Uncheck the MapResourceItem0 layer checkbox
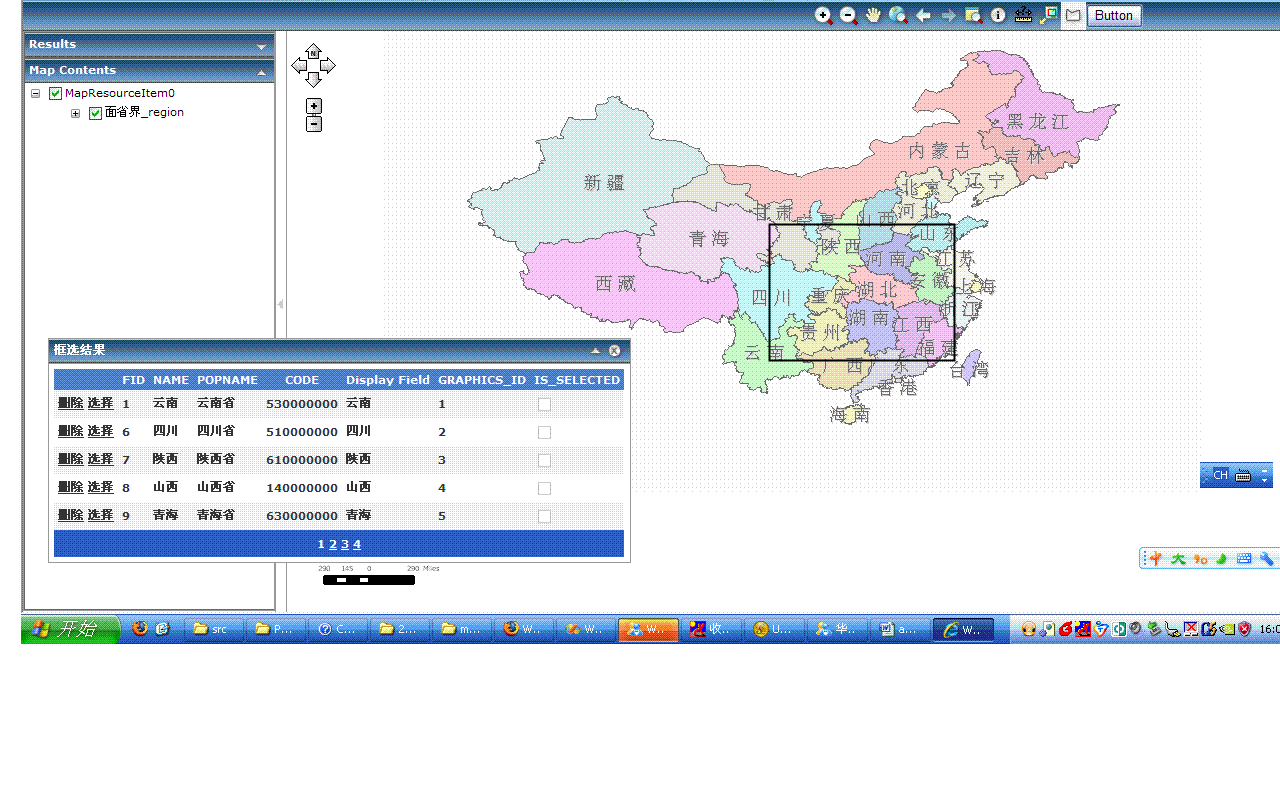Image resolution: width=1280 pixels, height=800 pixels. [56, 94]
